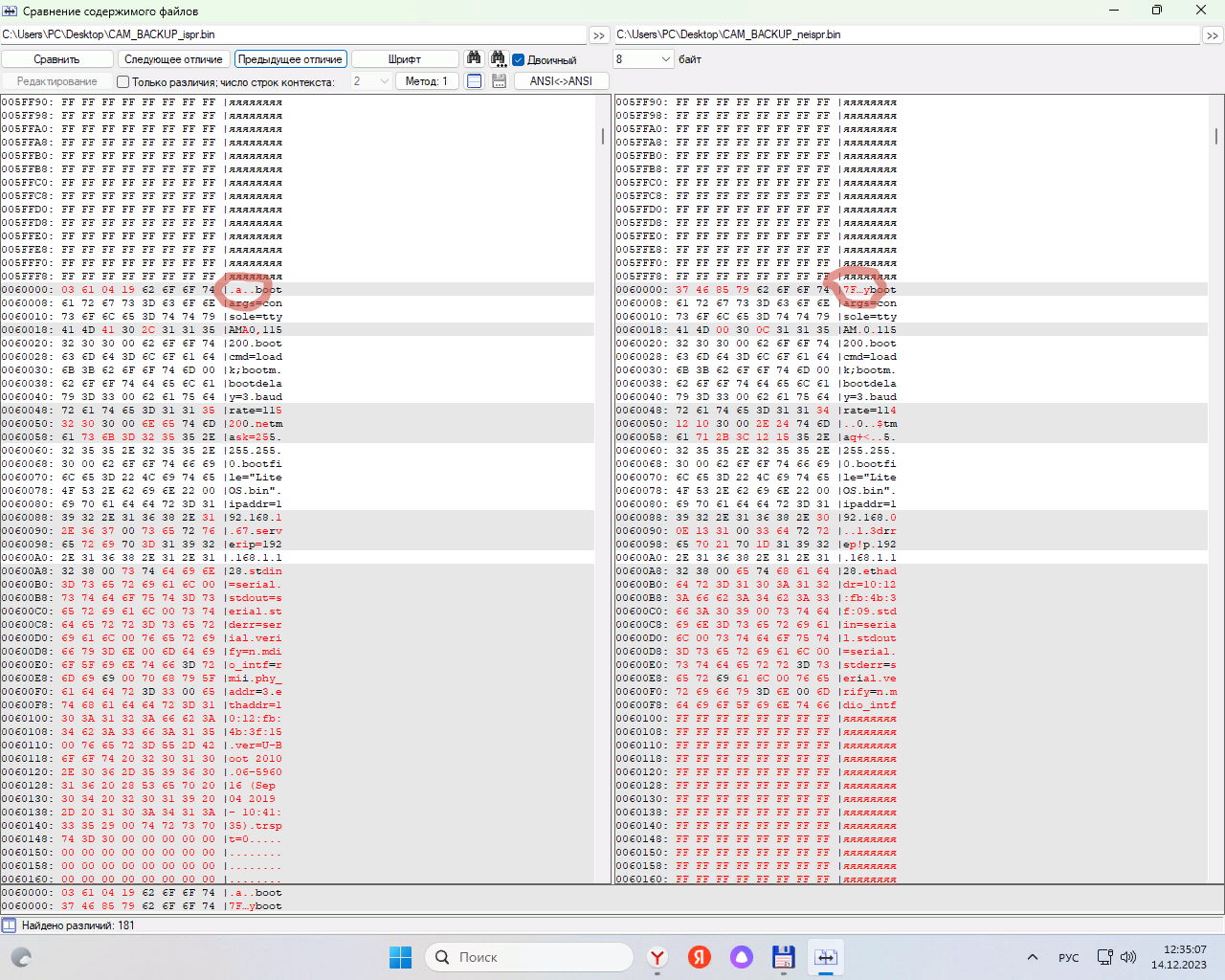Click the floppy disk save icon

pos(499,81)
